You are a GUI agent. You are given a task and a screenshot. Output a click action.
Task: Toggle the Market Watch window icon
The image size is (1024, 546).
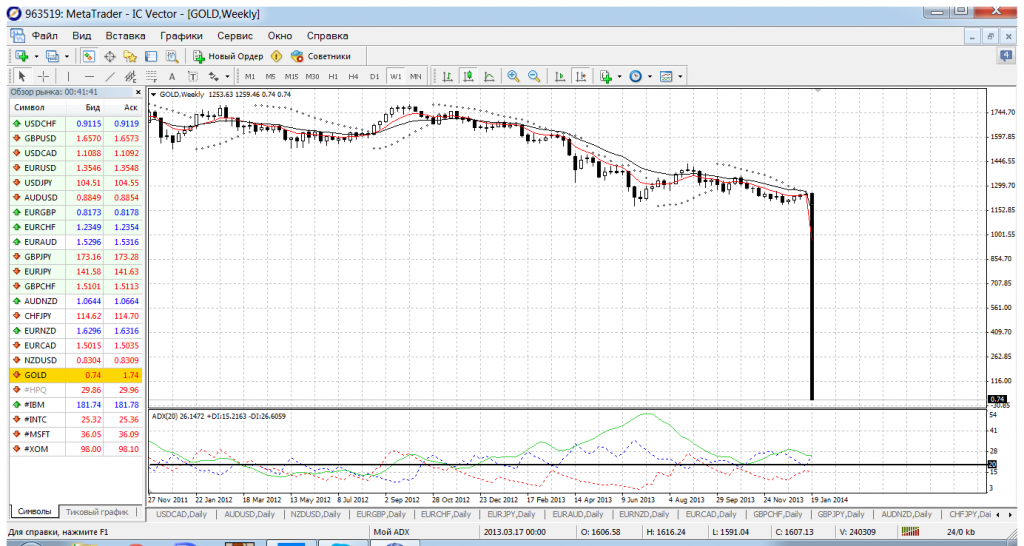(88, 56)
